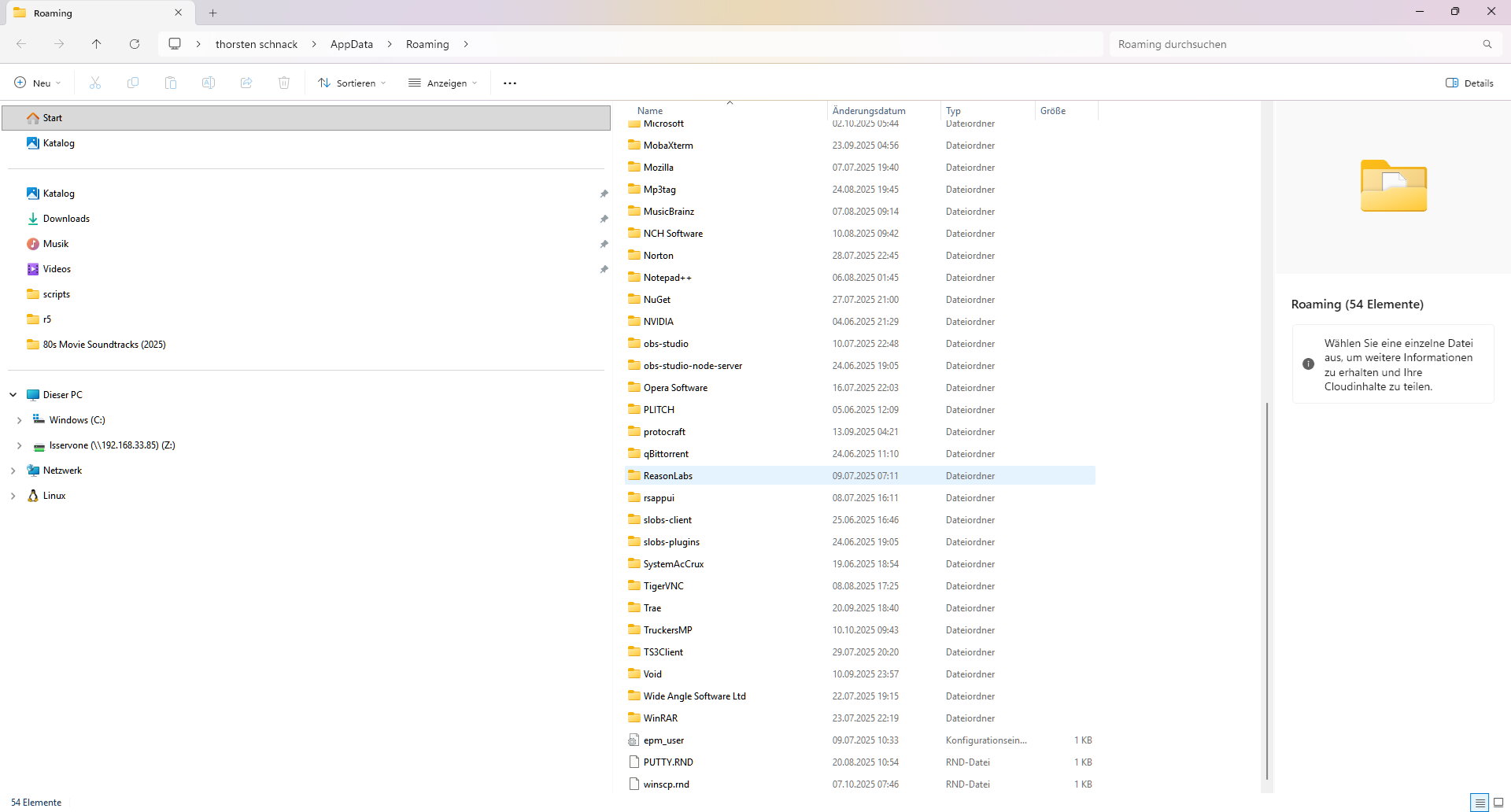The width and height of the screenshot is (1511, 812).
Task: Switch to large thumbnails view in status bar
Action: 1498,803
